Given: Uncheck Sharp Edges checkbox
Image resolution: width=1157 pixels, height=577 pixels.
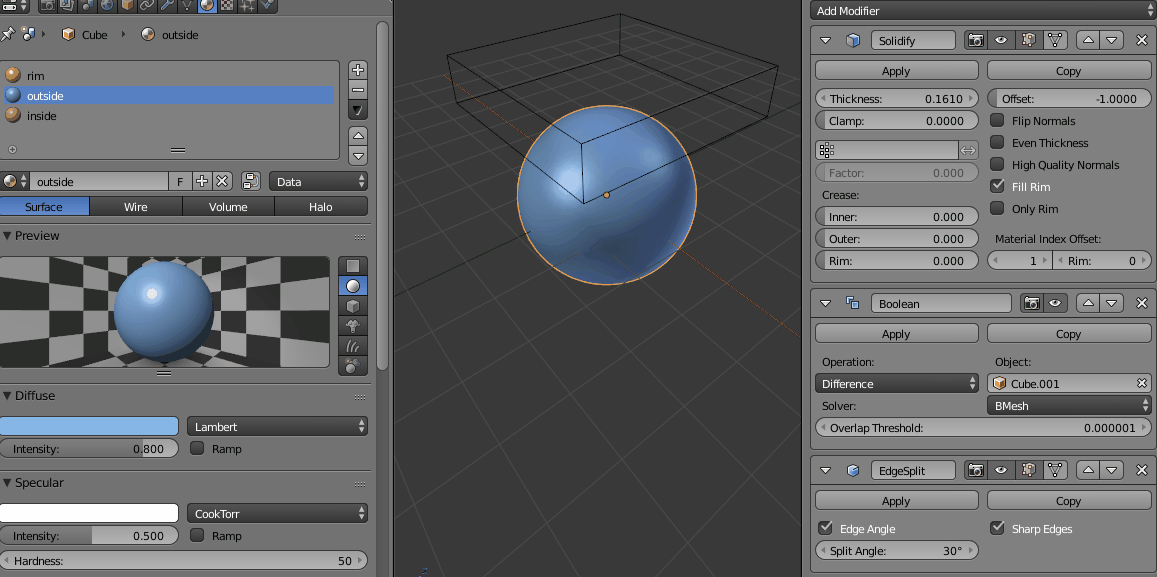Looking at the screenshot, I should [997, 528].
